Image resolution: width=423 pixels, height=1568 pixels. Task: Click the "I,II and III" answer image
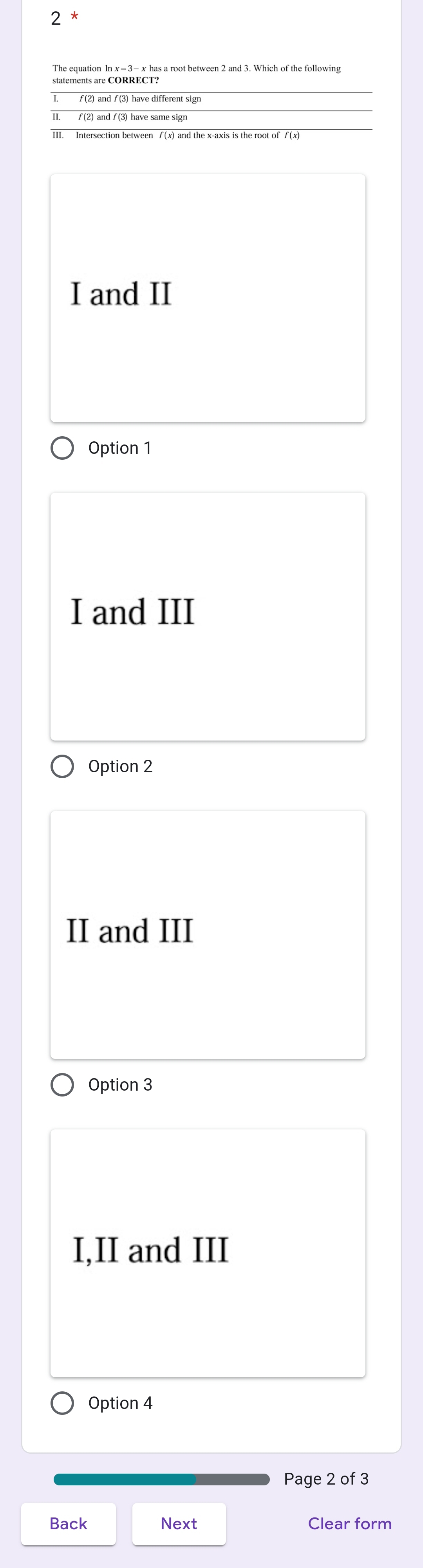coord(208,1253)
